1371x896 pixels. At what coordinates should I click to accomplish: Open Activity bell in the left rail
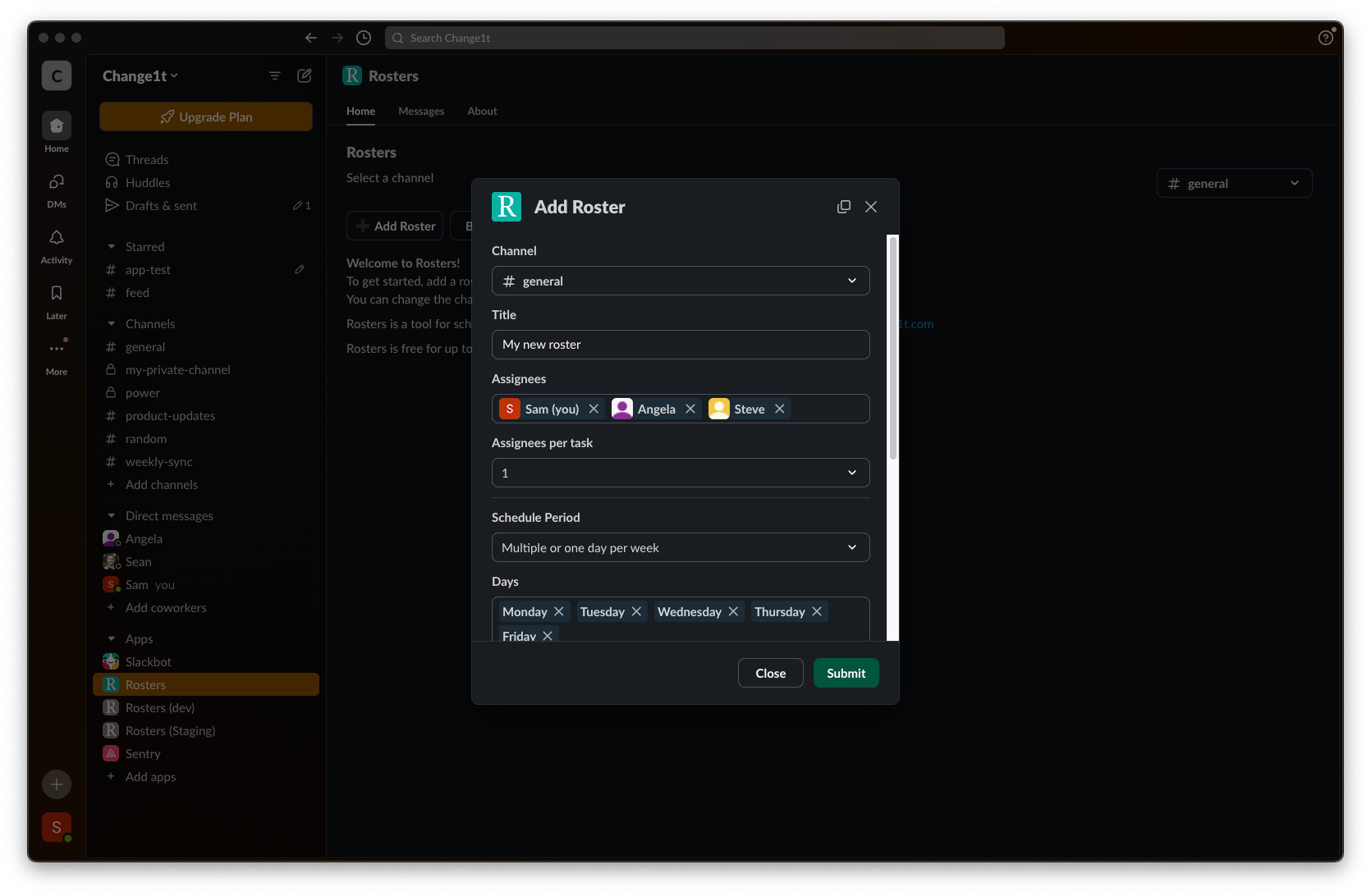click(x=57, y=245)
